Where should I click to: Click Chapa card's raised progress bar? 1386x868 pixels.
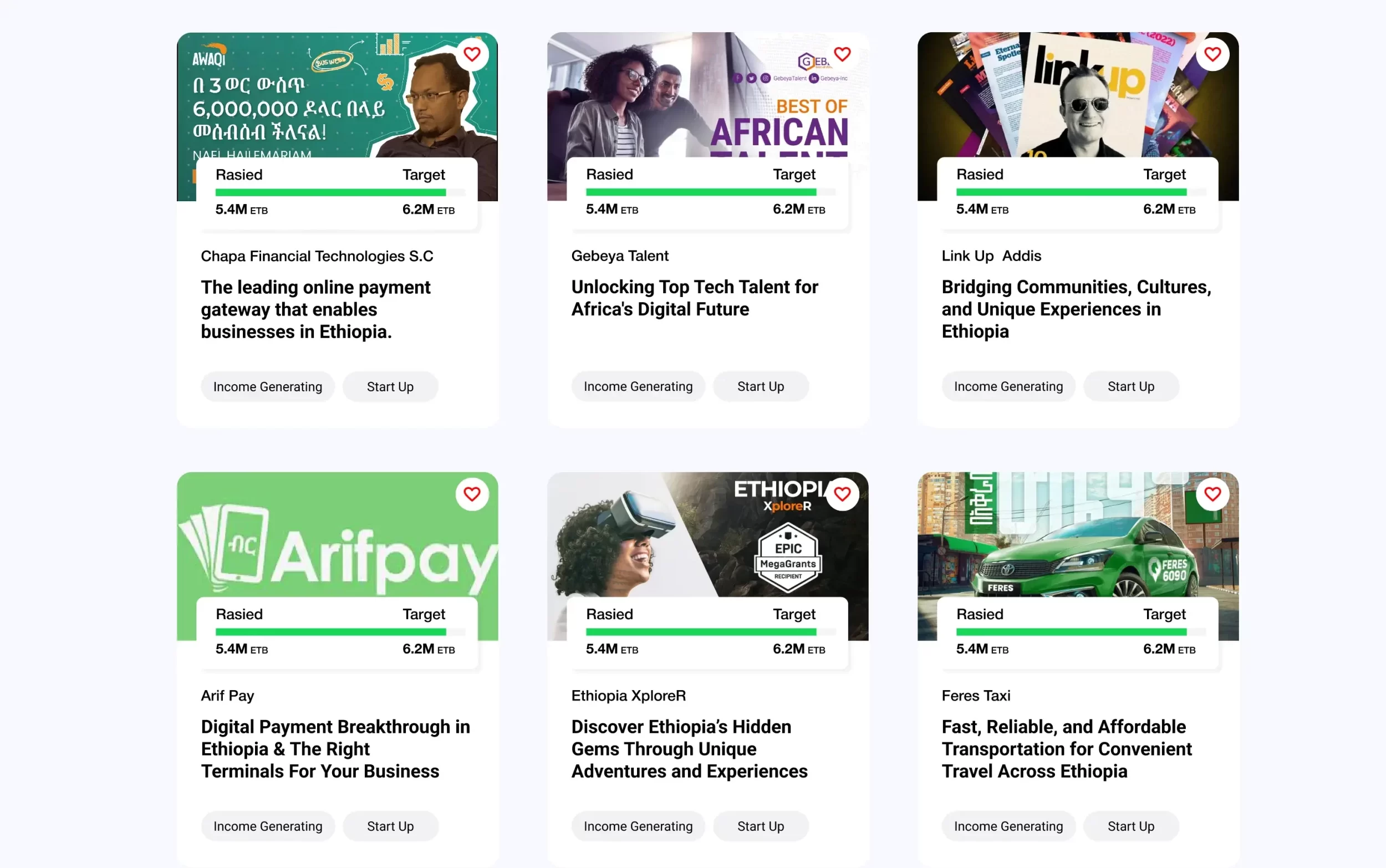click(x=339, y=192)
